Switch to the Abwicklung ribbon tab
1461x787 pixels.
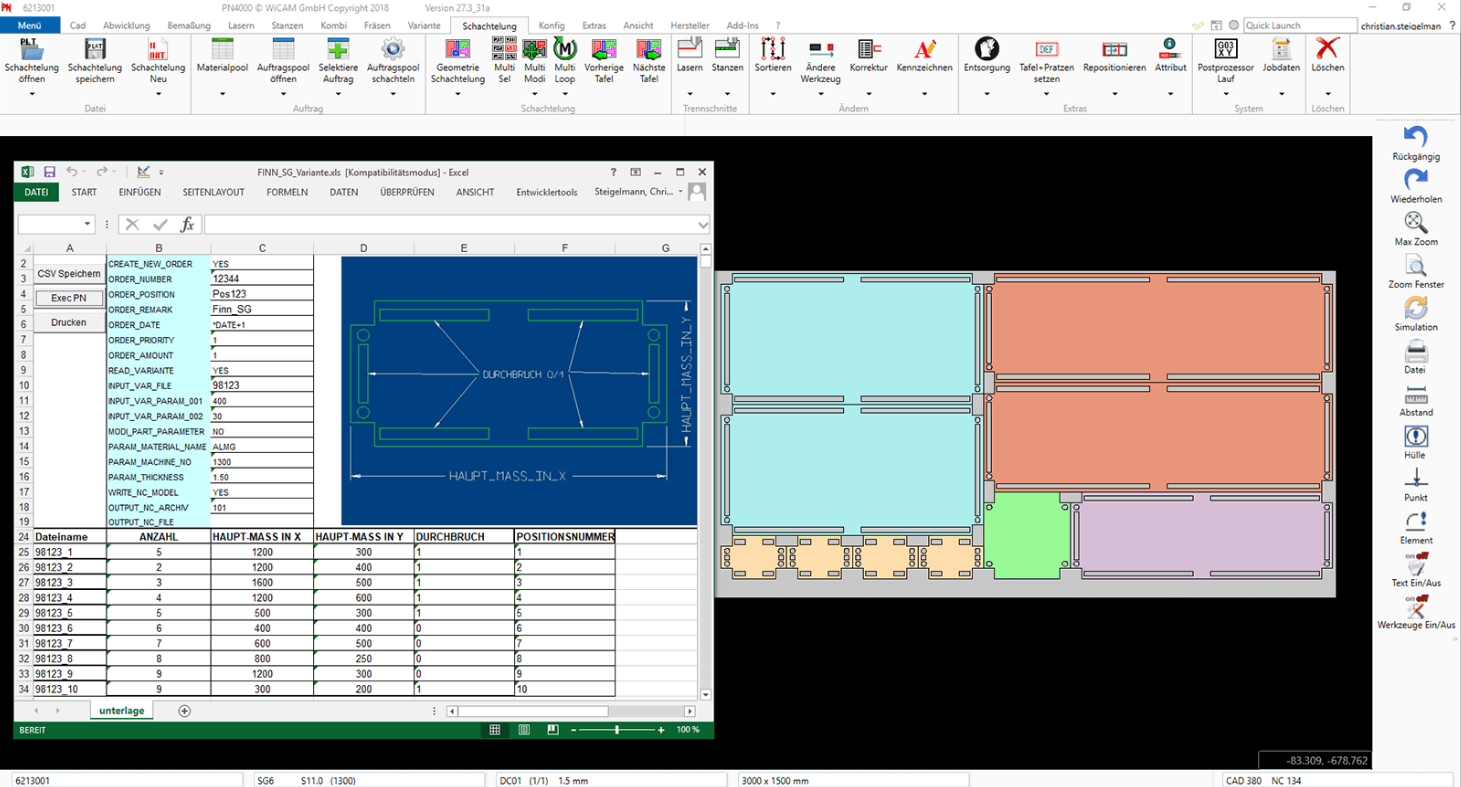coord(127,25)
